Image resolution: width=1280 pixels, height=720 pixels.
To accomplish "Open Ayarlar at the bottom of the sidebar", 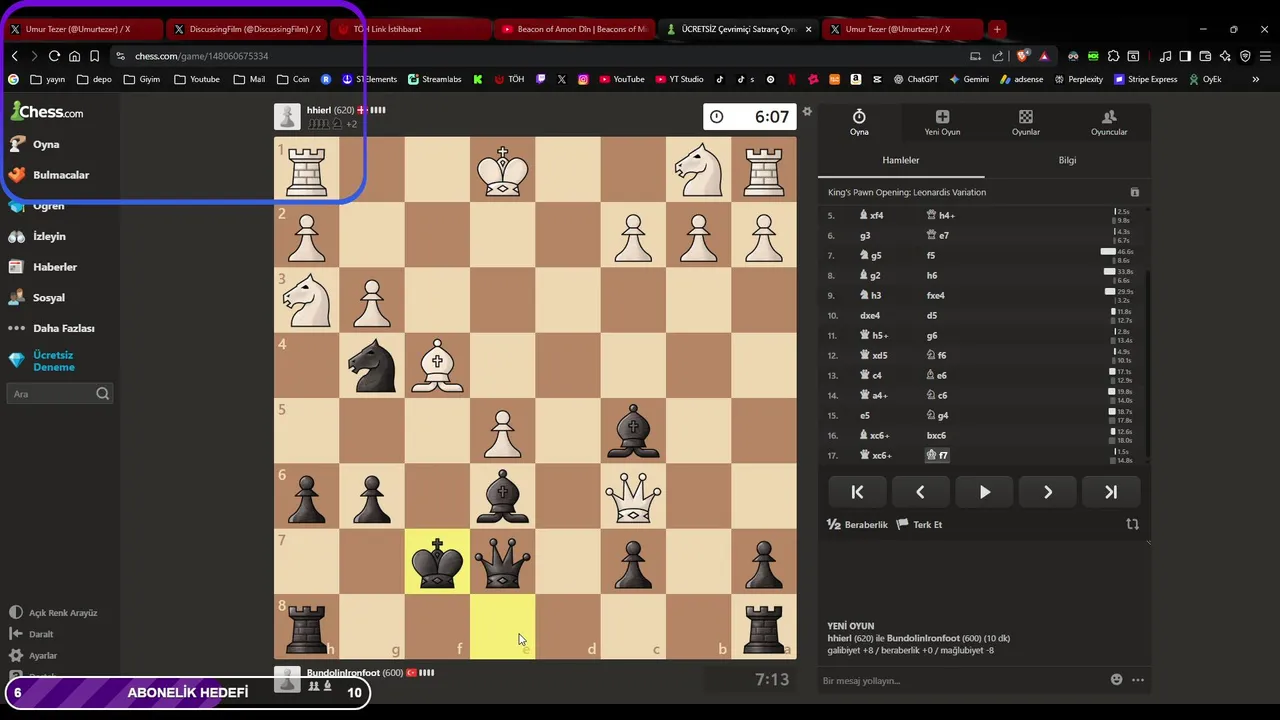I will coord(34,656).
